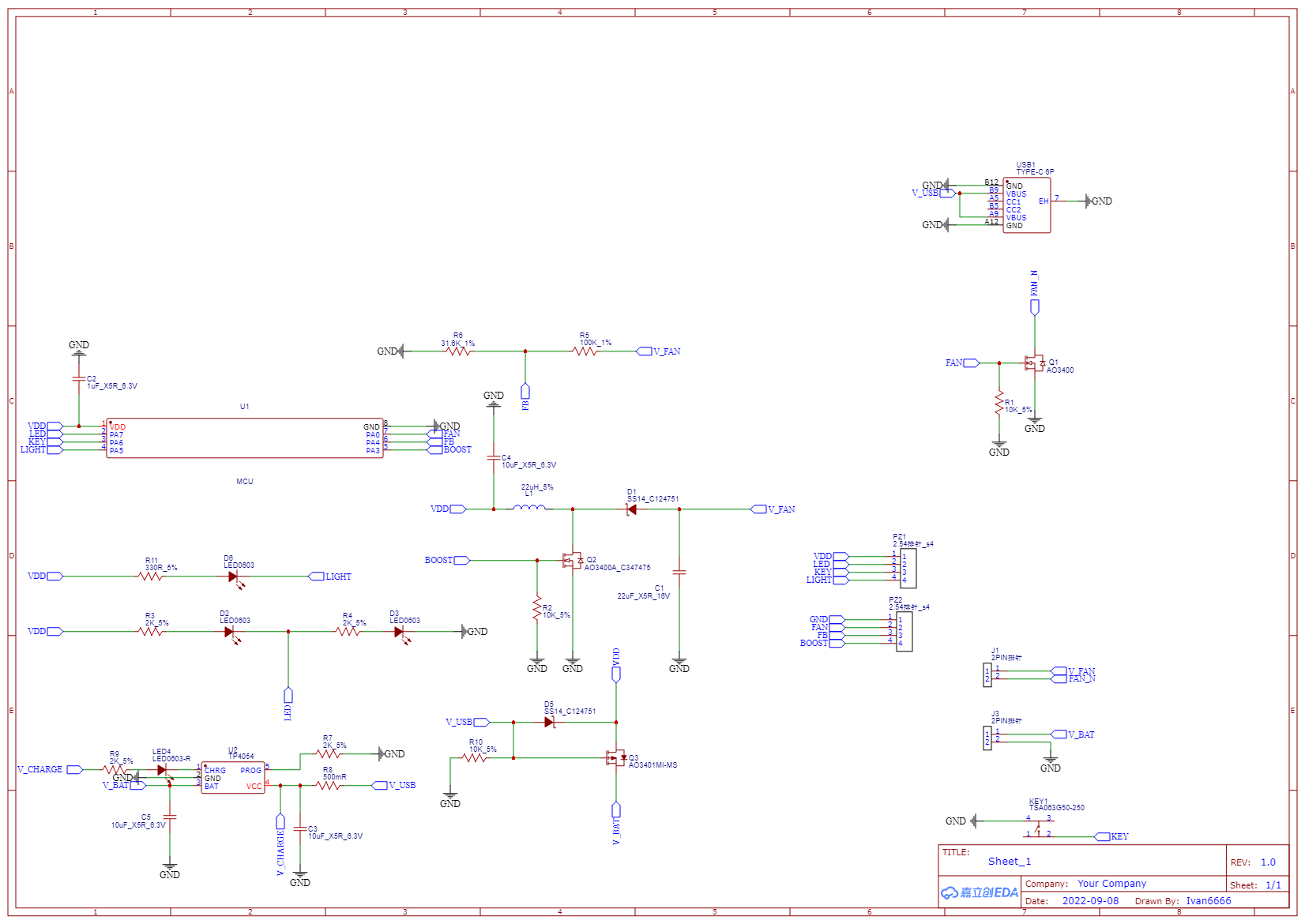Select MOSFET Q3 AO3401MI-MS symbol
Viewport: 1305px width, 924px height.
tap(615, 758)
